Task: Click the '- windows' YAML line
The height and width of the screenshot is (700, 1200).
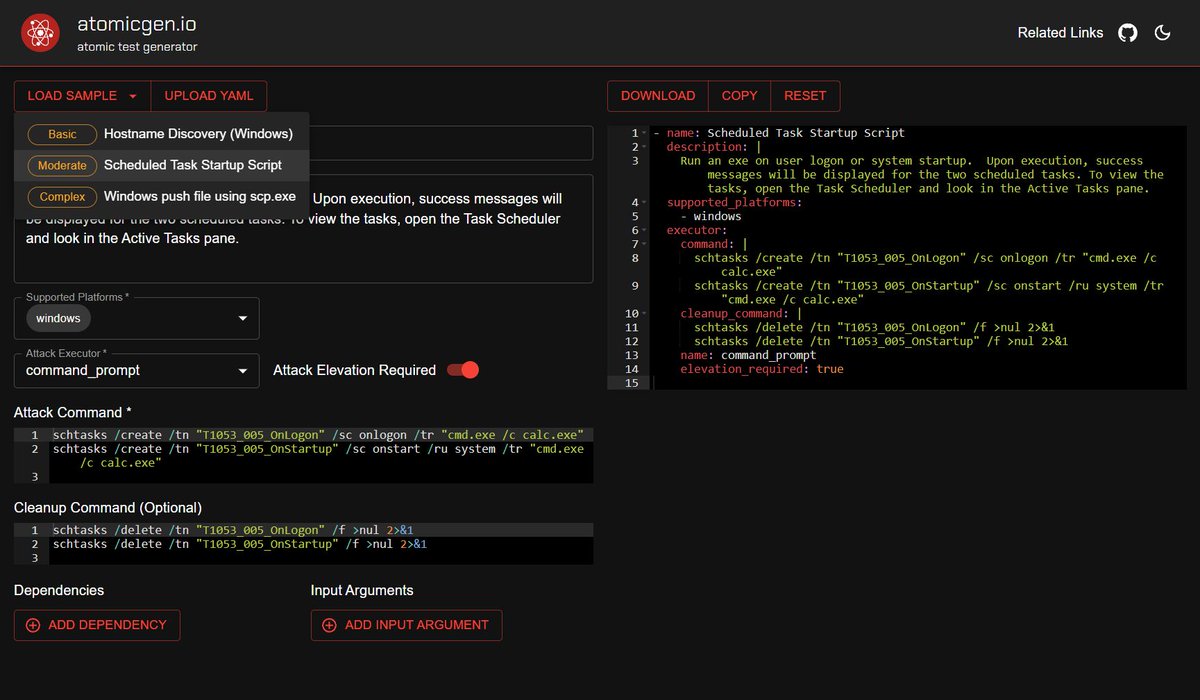Action: pyautogui.click(x=711, y=216)
